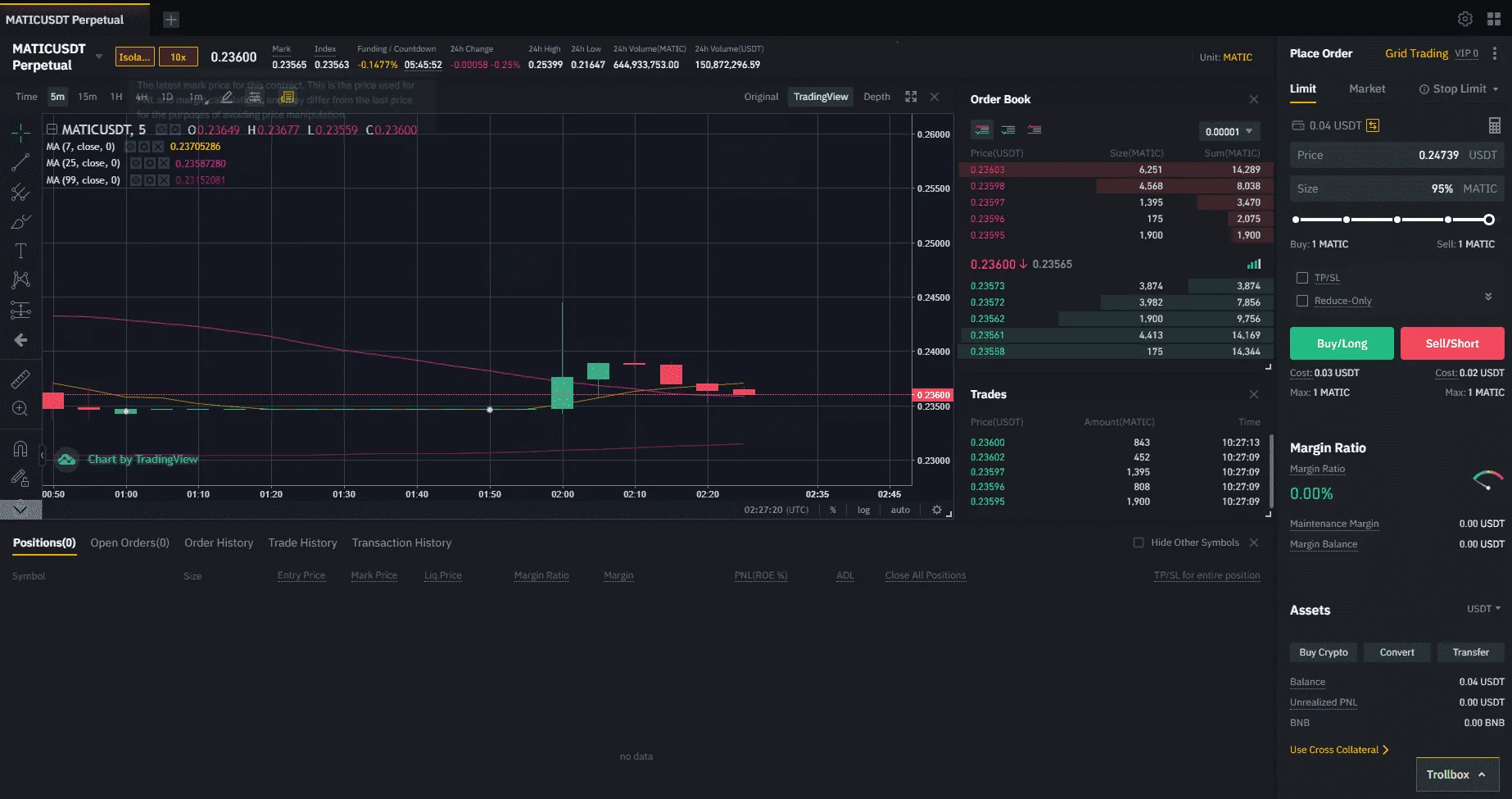Viewport: 1512px width, 799px height.
Task: Click the Convert button
Action: pyautogui.click(x=1397, y=652)
